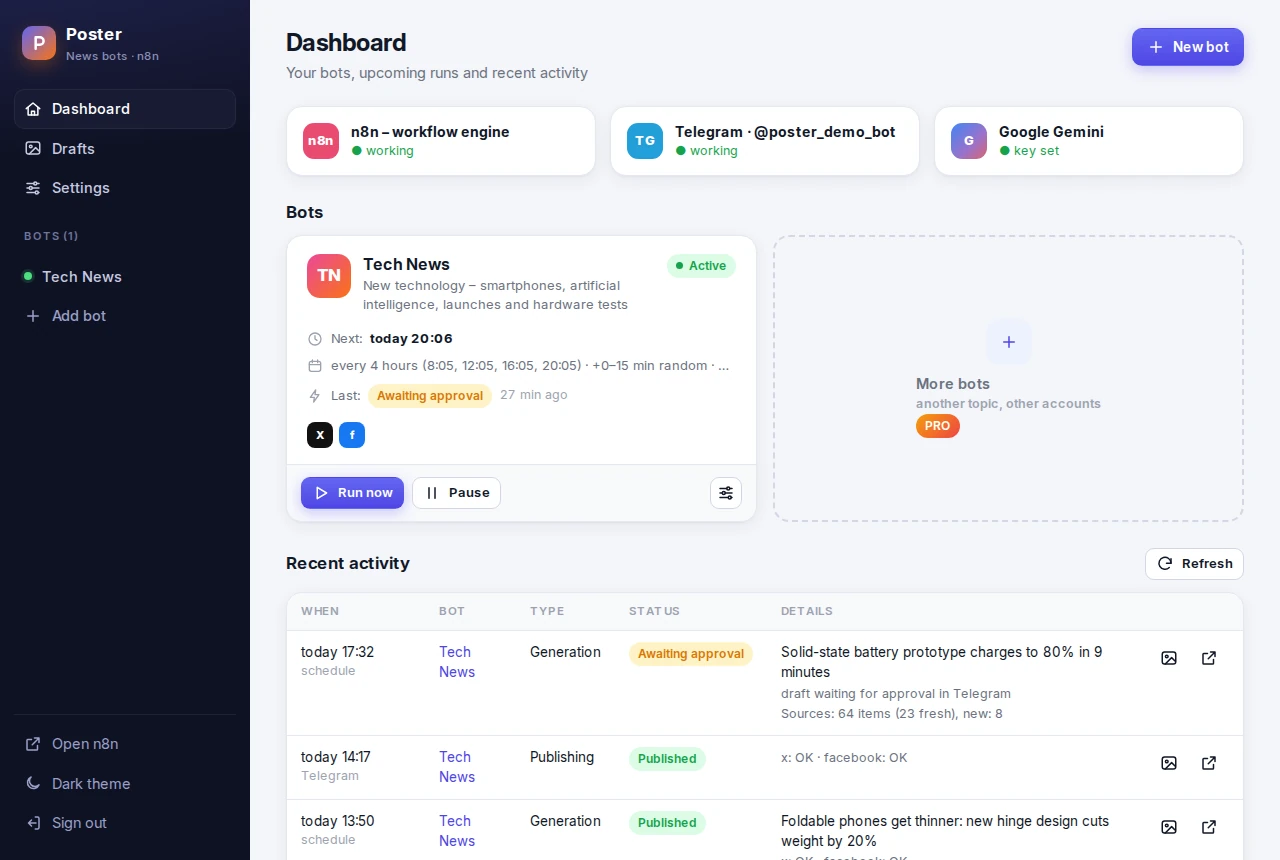Run the Tech News bot now
Image resolution: width=1280 pixels, height=860 pixels.
[353, 493]
